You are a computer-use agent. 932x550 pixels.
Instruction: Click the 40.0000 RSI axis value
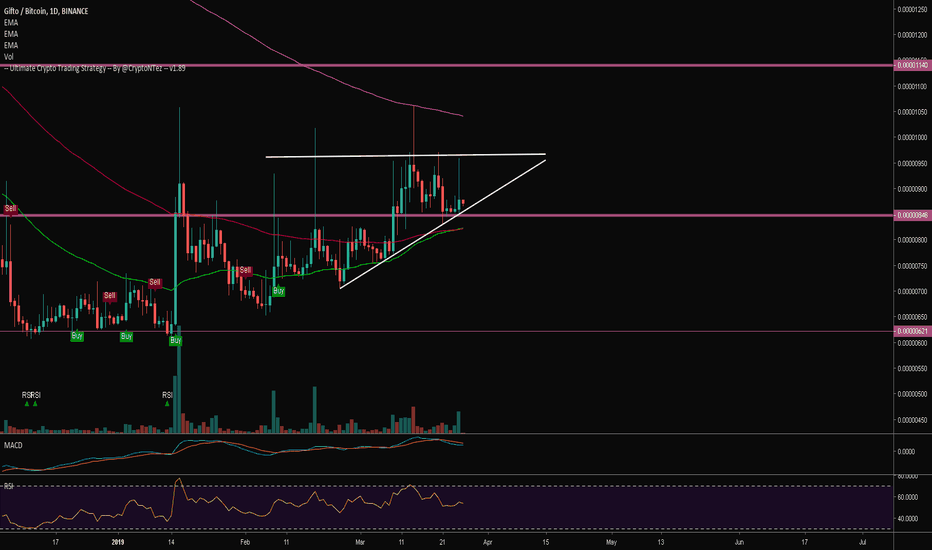[908, 518]
